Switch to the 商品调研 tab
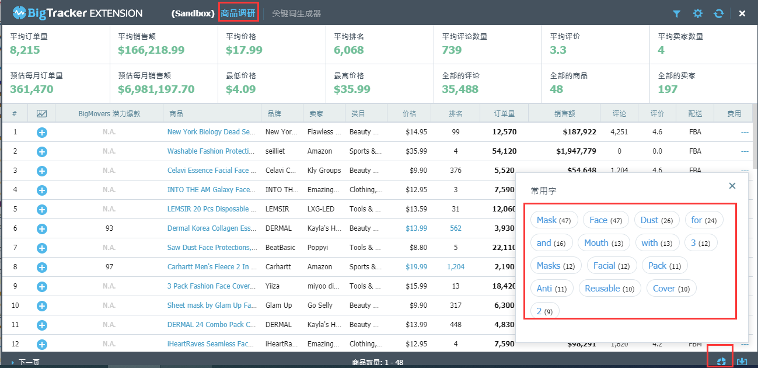The width and height of the screenshot is (758, 368). (238, 13)
